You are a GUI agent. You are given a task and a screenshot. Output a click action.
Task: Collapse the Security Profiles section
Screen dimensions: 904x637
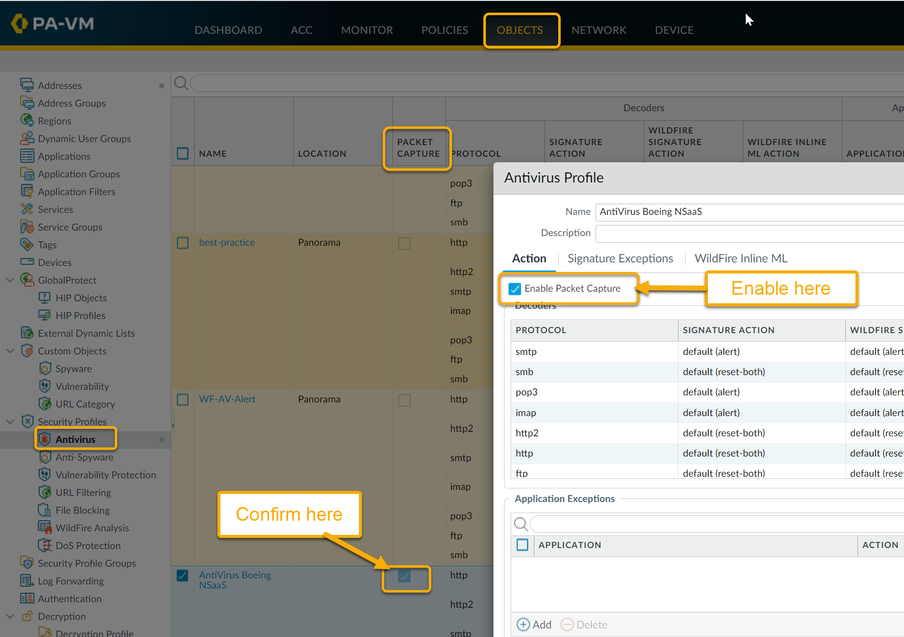pos(11,422)
